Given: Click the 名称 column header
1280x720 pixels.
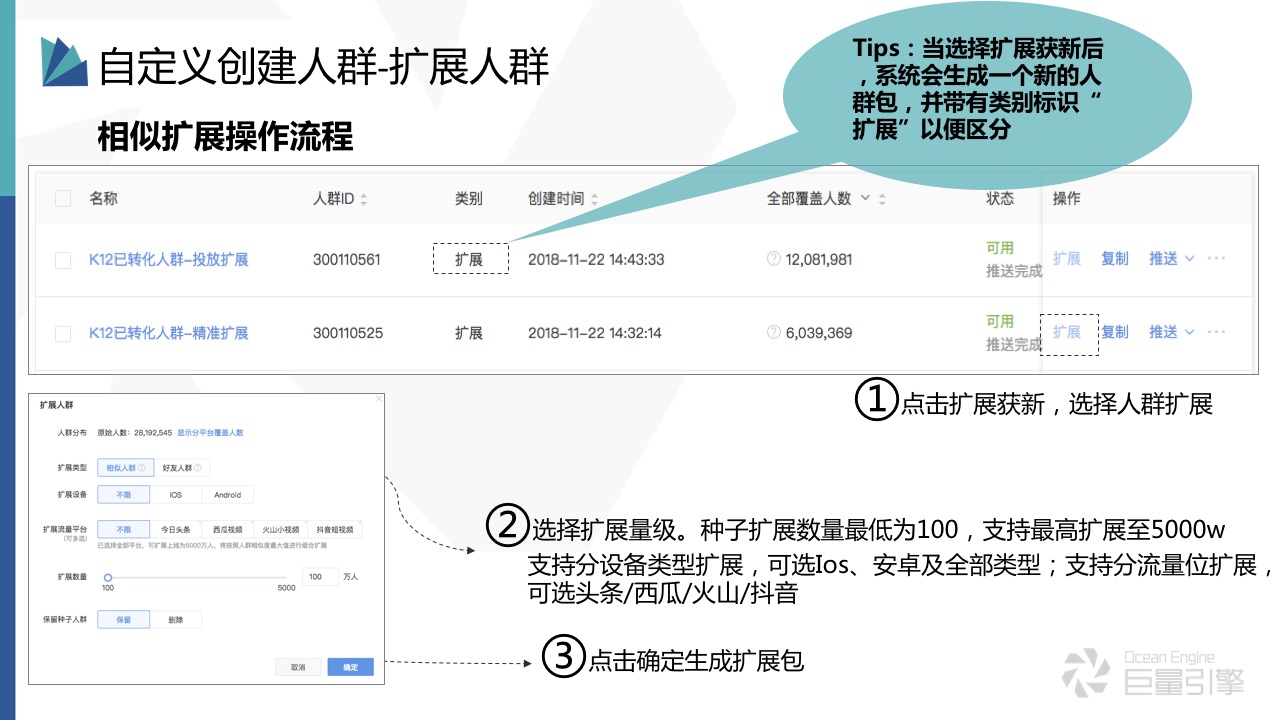Looking at the screenshot, I should click(103, 199).
